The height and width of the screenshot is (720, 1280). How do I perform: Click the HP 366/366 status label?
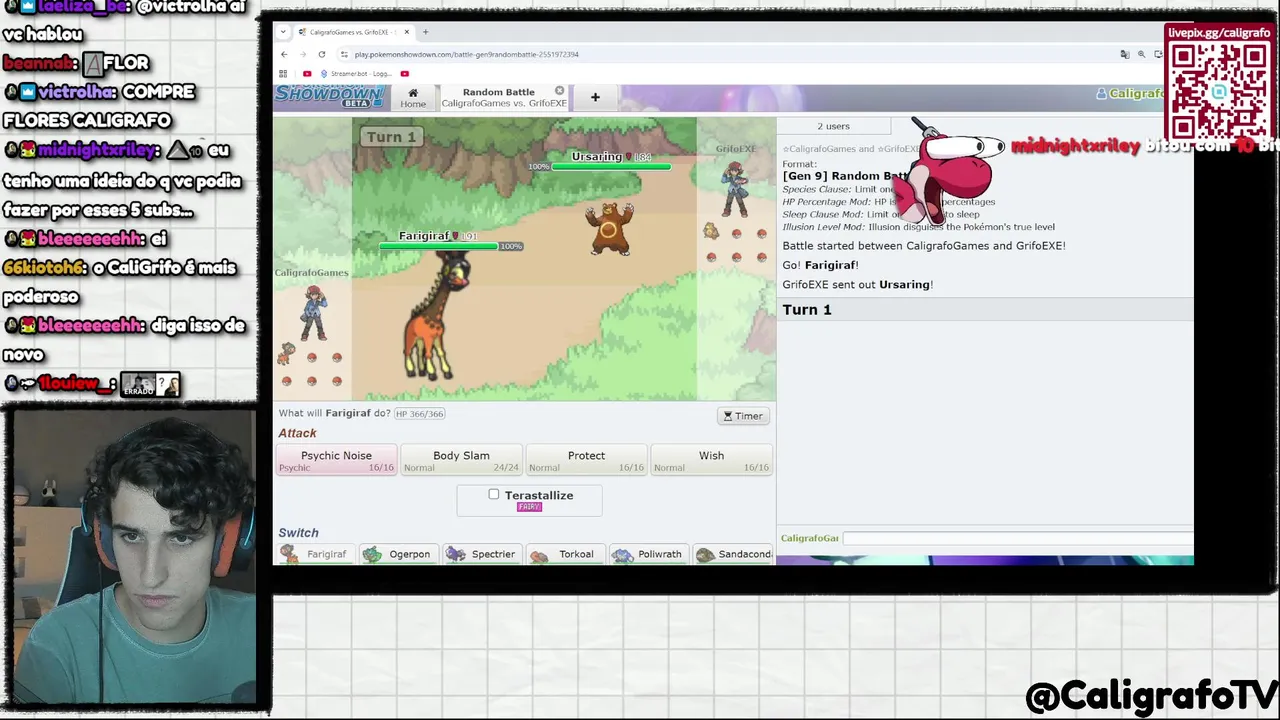coord(419,414)
